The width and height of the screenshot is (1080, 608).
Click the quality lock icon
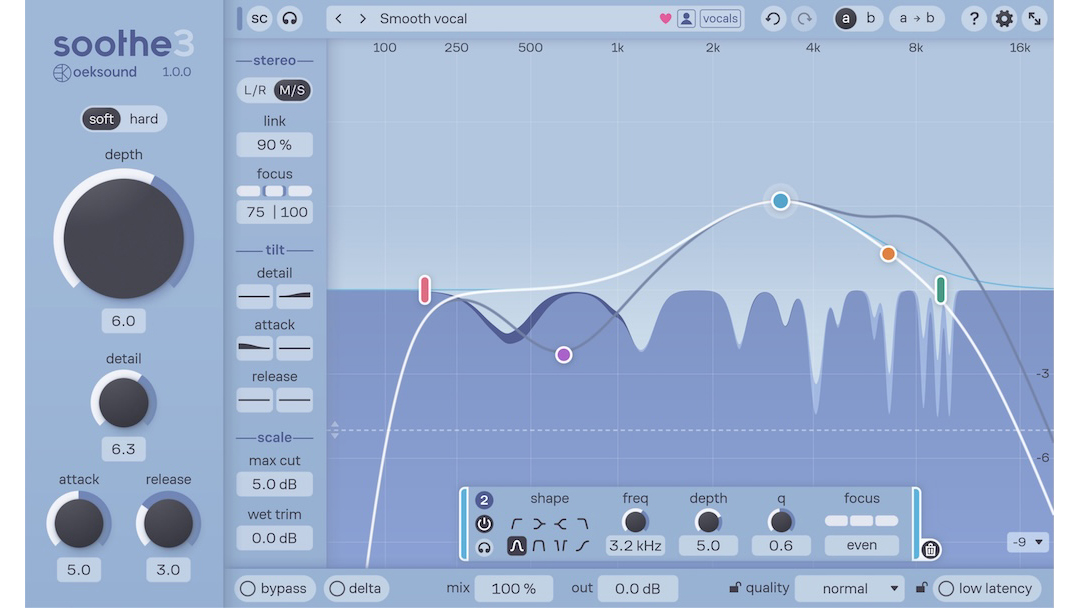[x=735, y=587]
